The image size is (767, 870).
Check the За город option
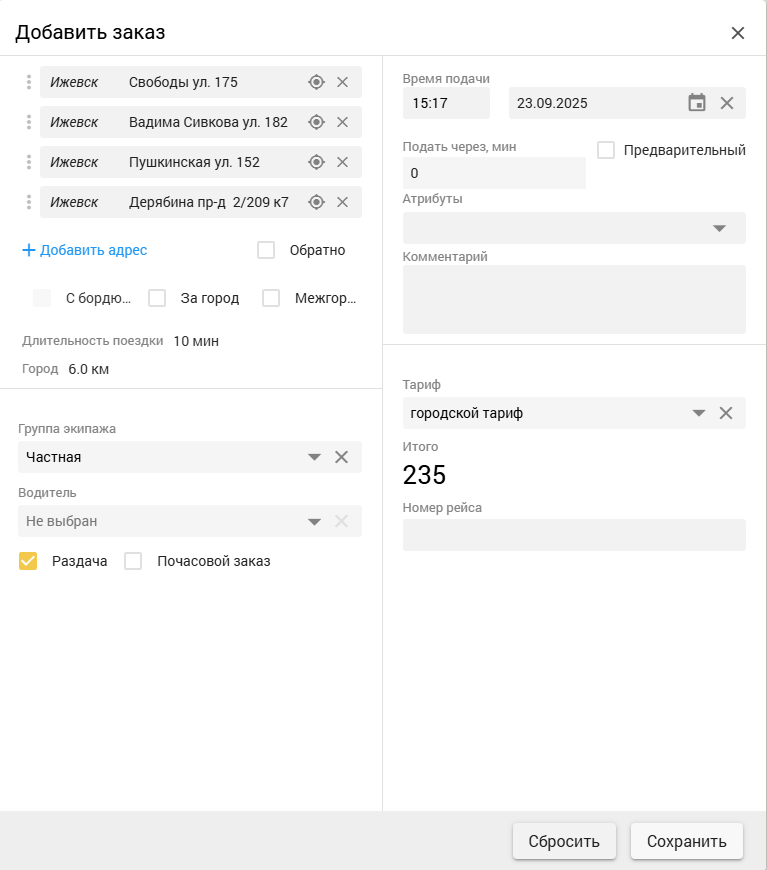(157, 298)
